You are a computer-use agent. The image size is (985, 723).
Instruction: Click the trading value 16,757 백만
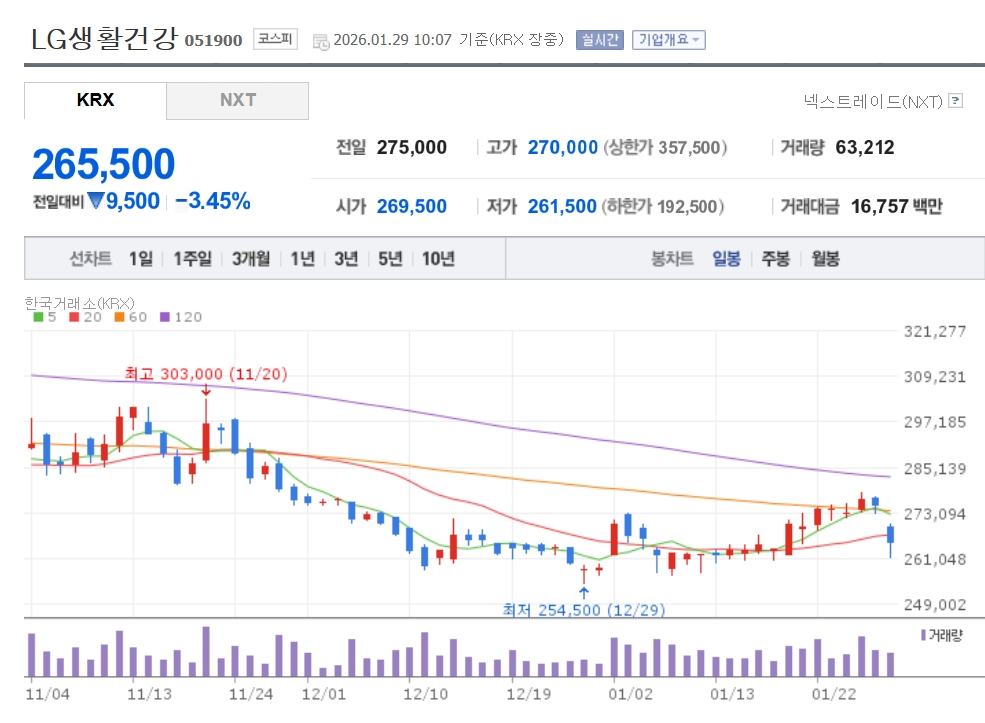pos(896,206)
